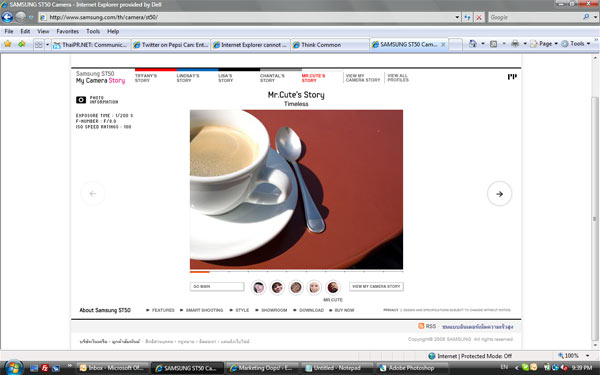
Task: Open Lindsay's Story
Action: 188,78
